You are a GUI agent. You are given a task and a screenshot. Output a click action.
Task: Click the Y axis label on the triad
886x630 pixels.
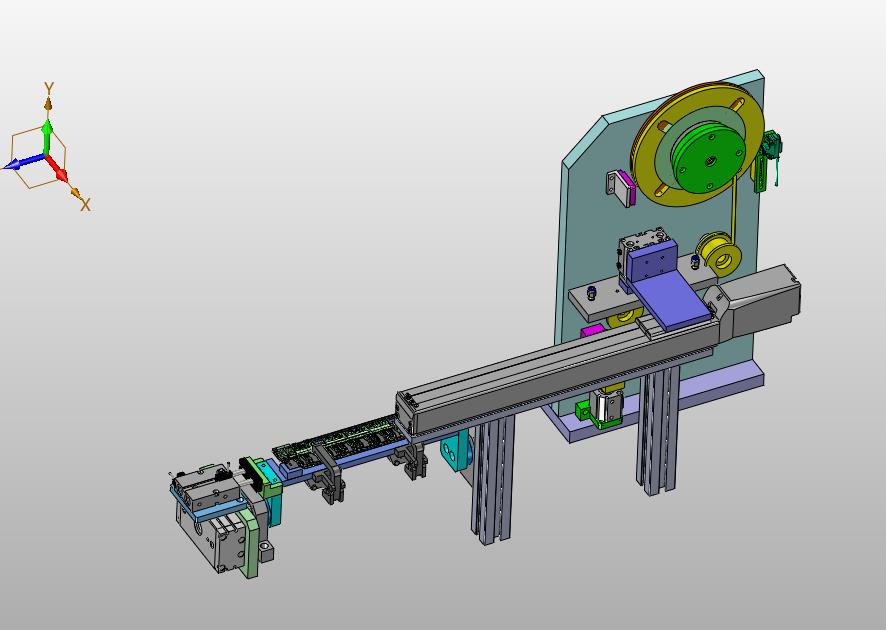coord(49,89)
